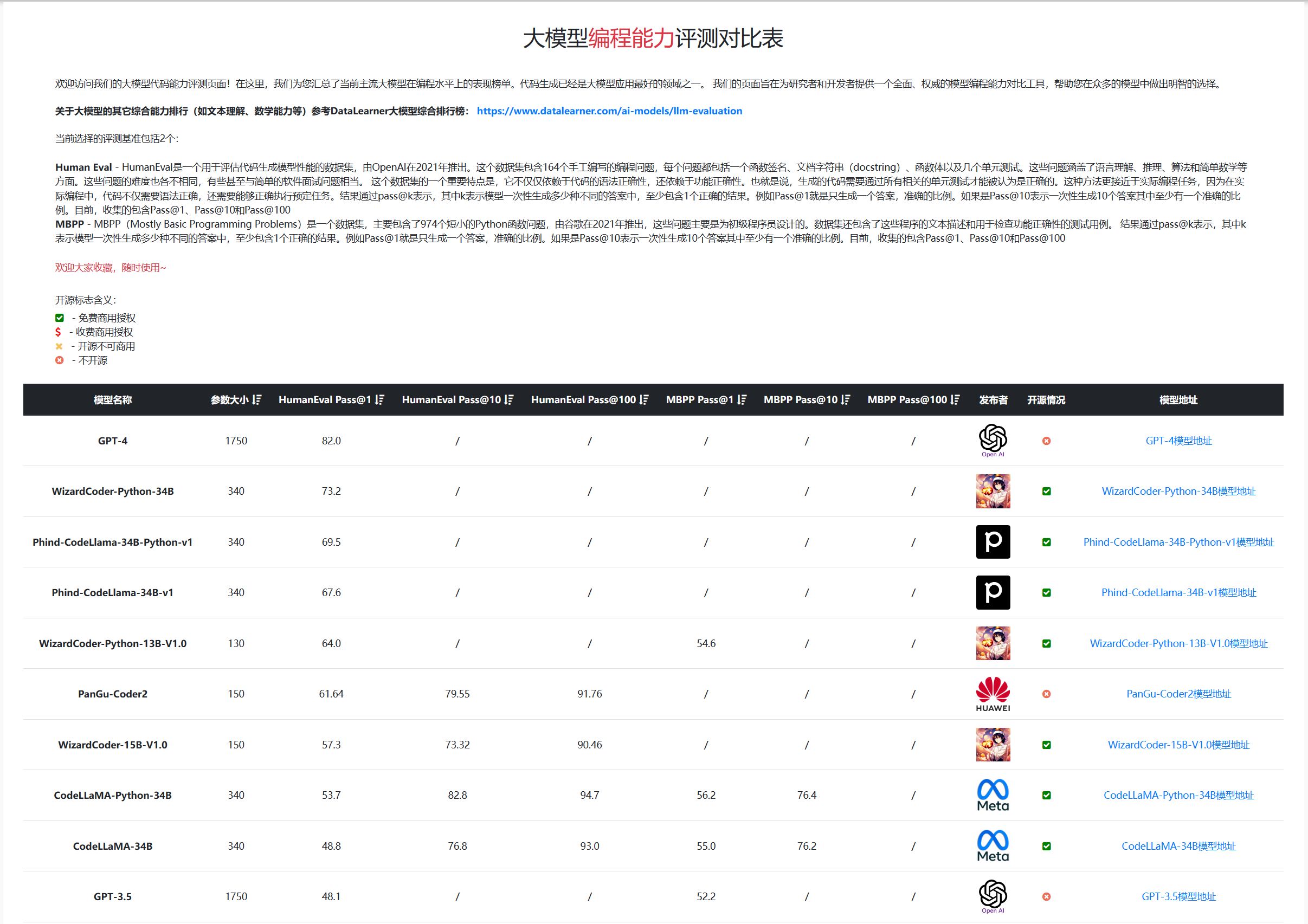Click green open-source check for Phind-CodeLlama-34B-v1

click(x=1046, y=592)
